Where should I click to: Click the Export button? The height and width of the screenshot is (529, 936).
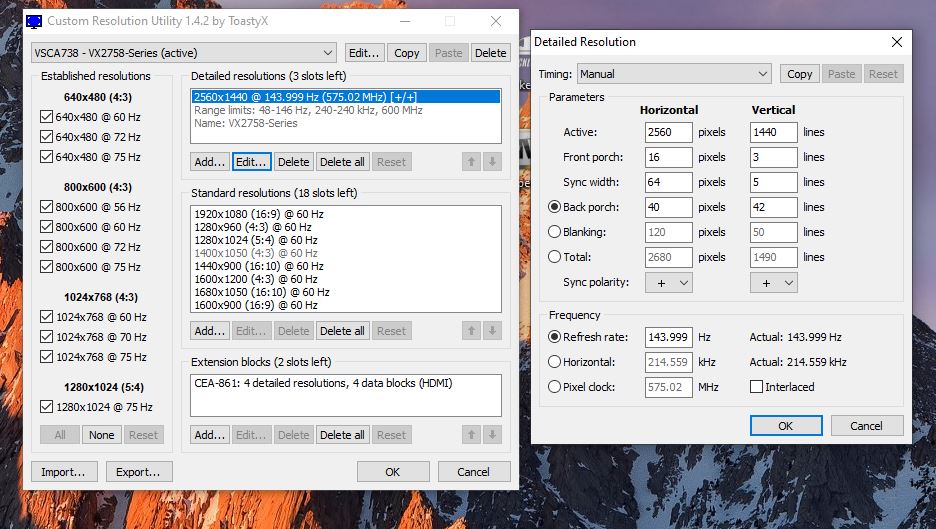tap(138, 472)
